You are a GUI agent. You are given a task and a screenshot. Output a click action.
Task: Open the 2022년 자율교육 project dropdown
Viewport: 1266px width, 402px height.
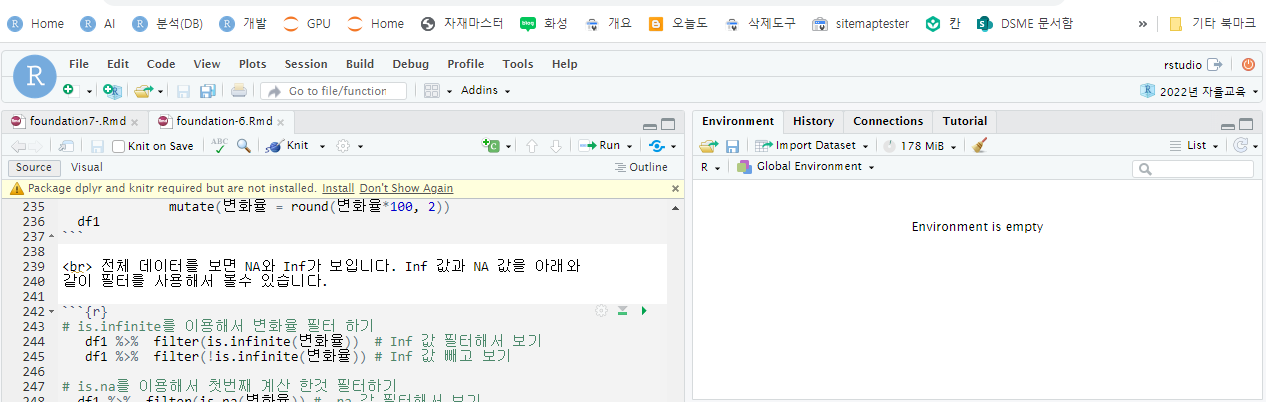[1198, 90]
